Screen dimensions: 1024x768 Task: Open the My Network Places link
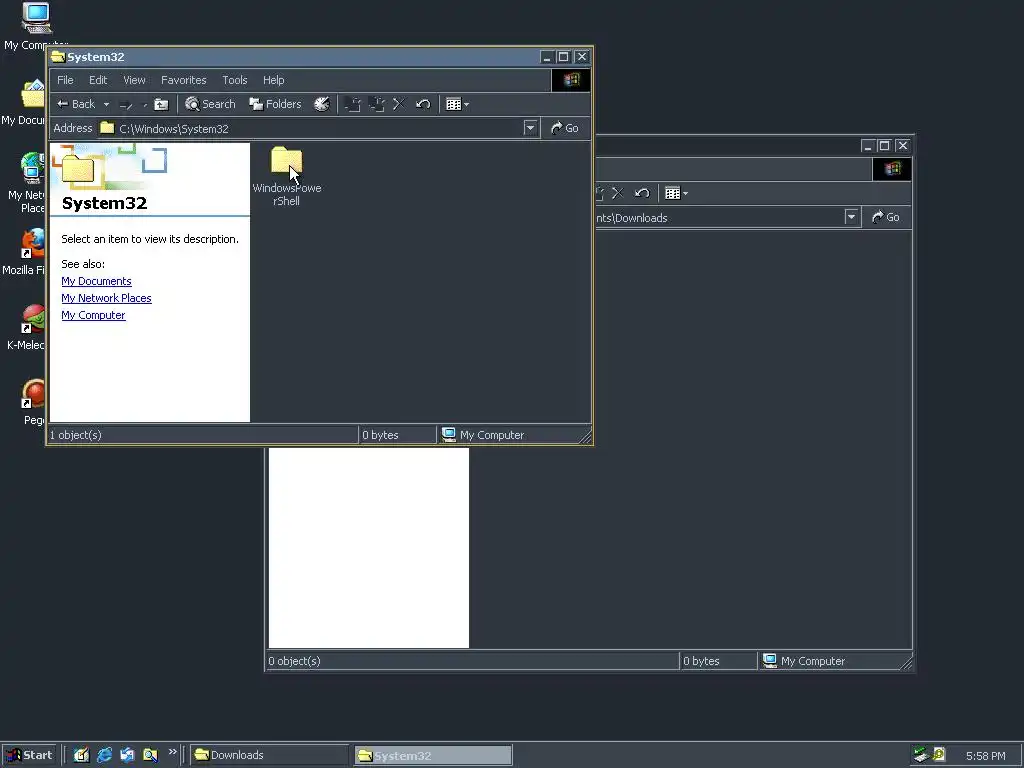point(106,298)
